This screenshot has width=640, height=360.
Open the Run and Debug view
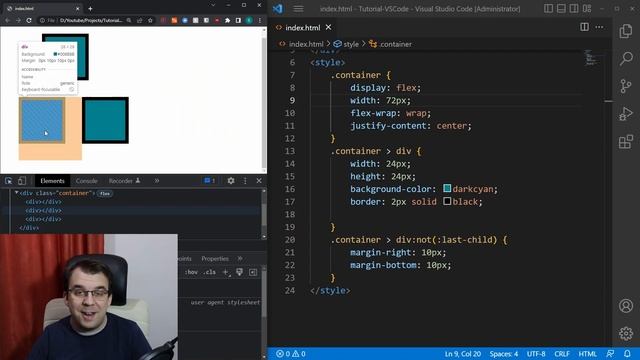pos(626,114)
